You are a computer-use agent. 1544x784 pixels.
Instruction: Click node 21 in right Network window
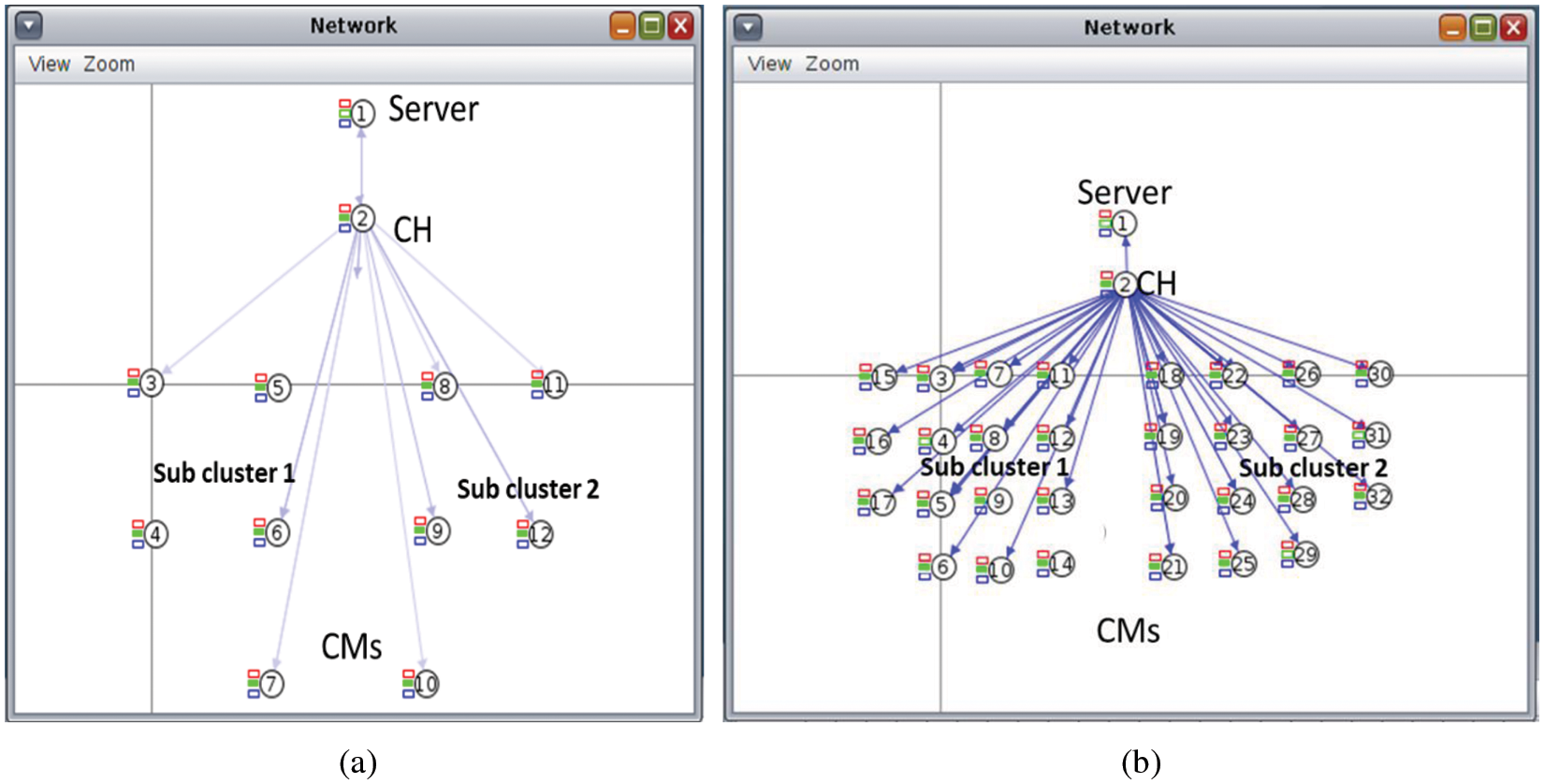[1174, 566]
